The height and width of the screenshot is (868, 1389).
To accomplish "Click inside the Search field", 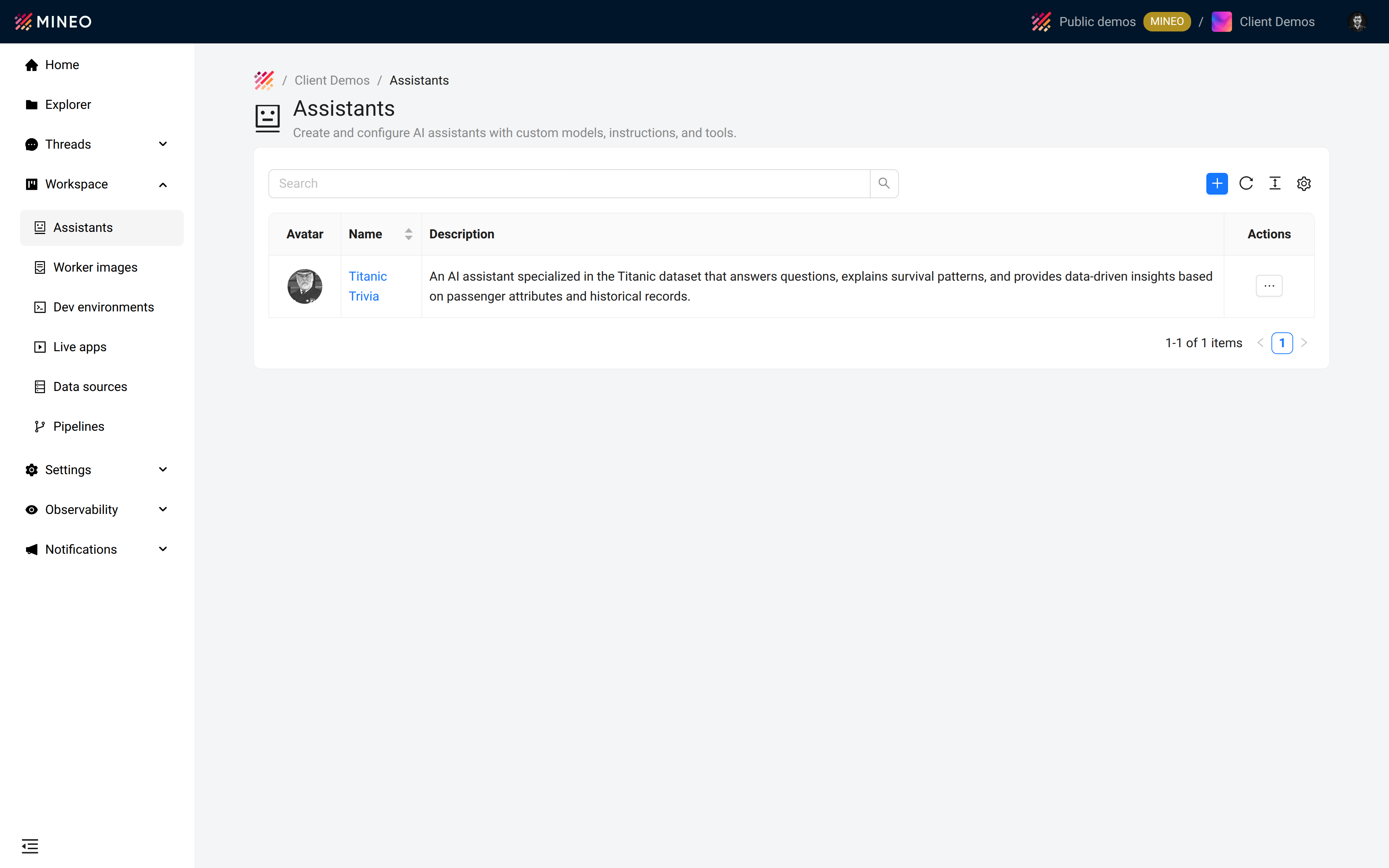I will point(568,183).
